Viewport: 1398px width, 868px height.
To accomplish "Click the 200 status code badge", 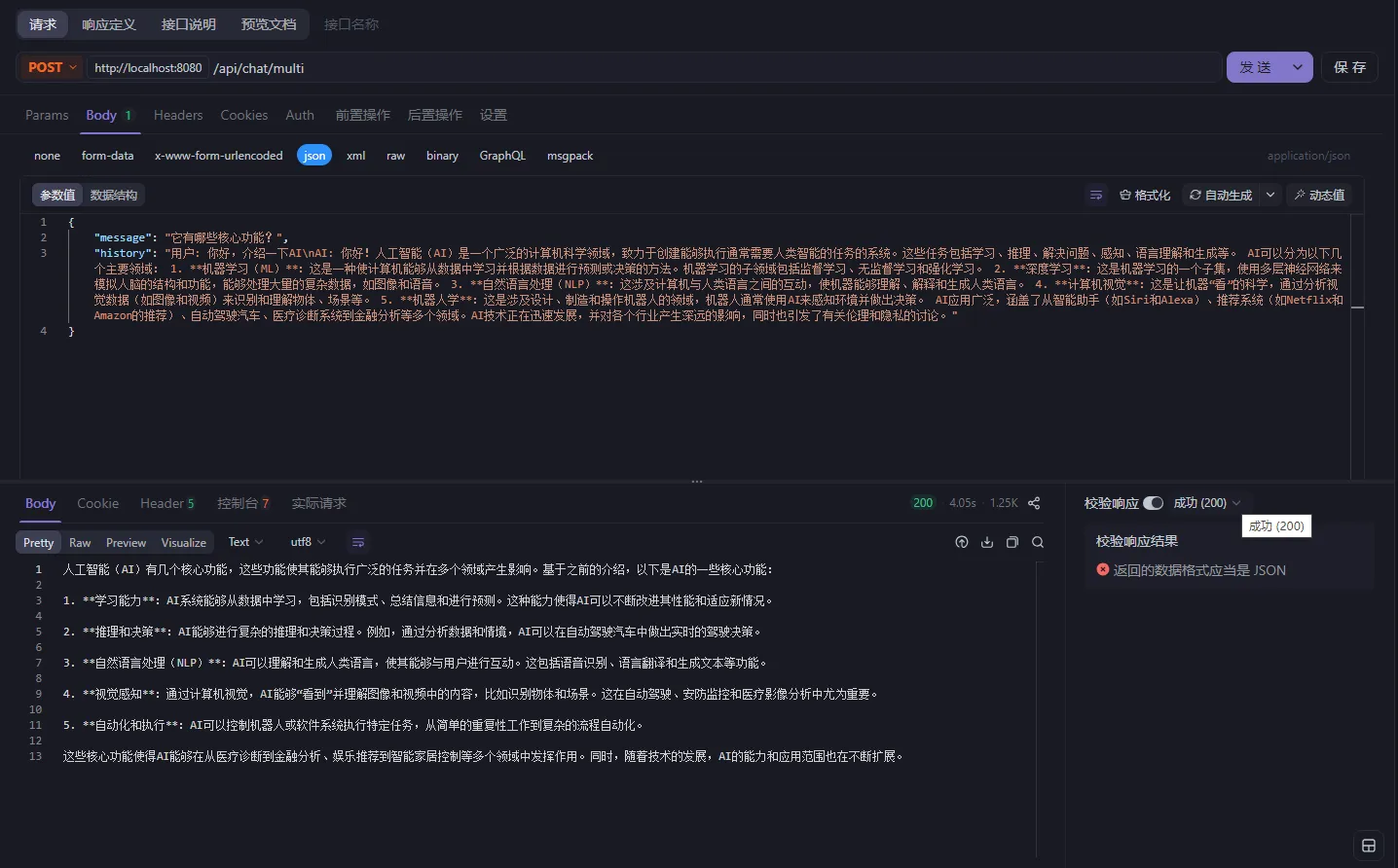I will pyautogui.click(x=923, y=503).
